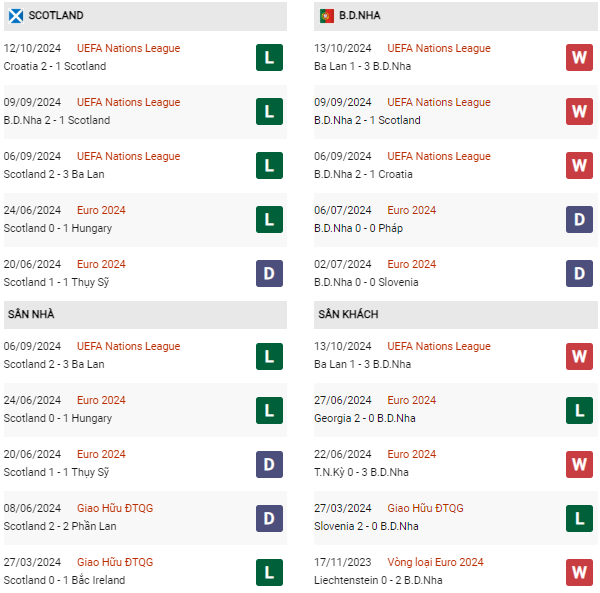Click the D badge for Scotland 2-2 Phần Lan
This screenshot has width=600, height=593.
[269, 518]
